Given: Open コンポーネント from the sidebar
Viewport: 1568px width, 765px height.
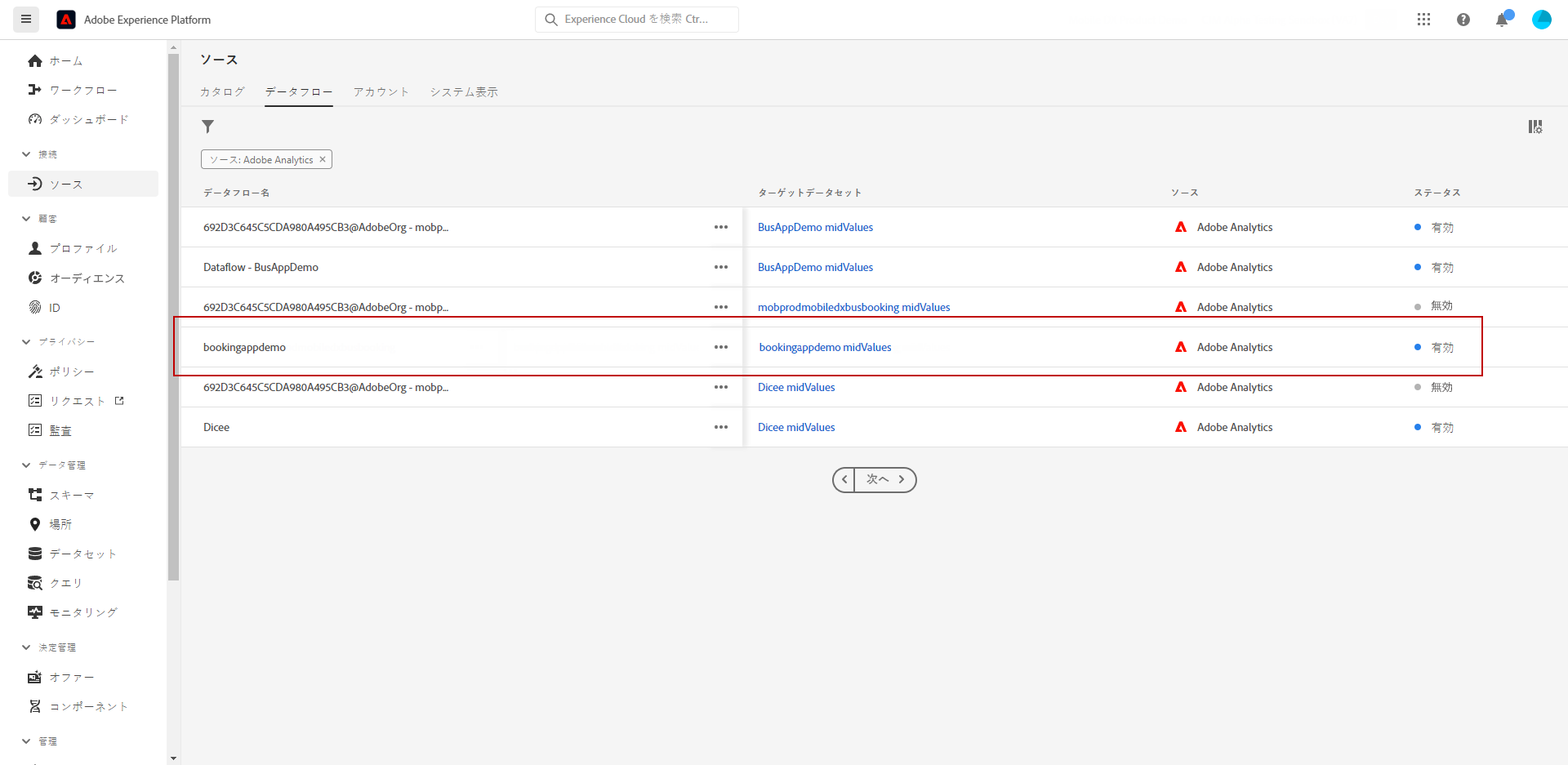Looking at the screenshot, I should [78, 706].
